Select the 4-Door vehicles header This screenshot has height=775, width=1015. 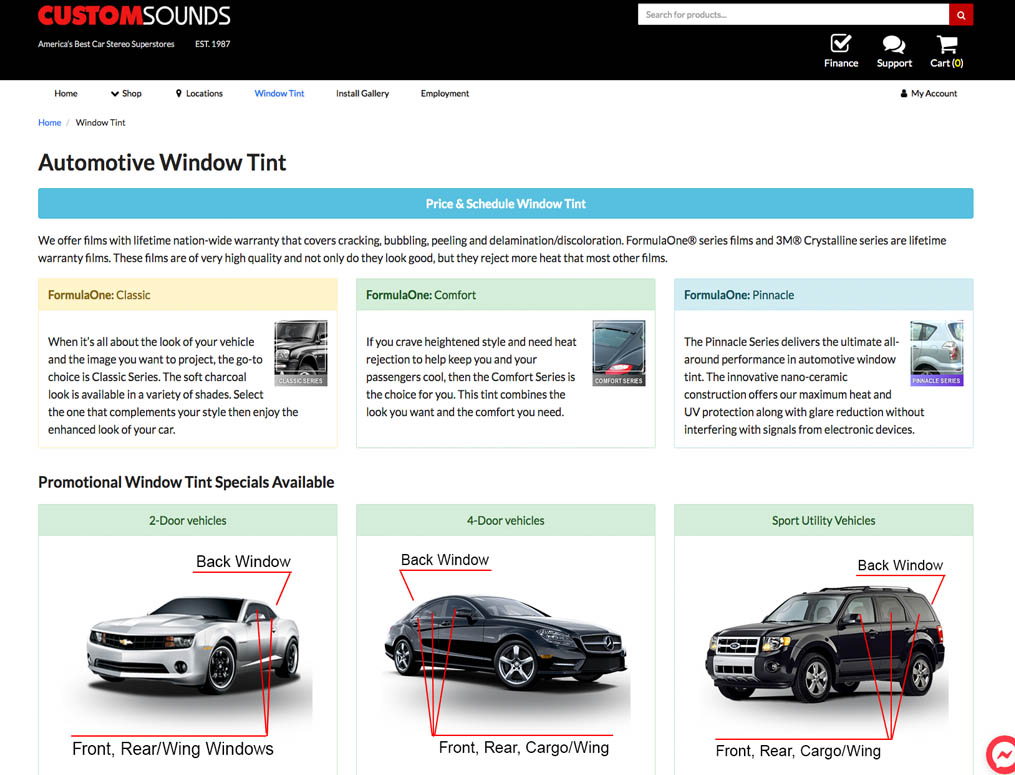[506, 520]
